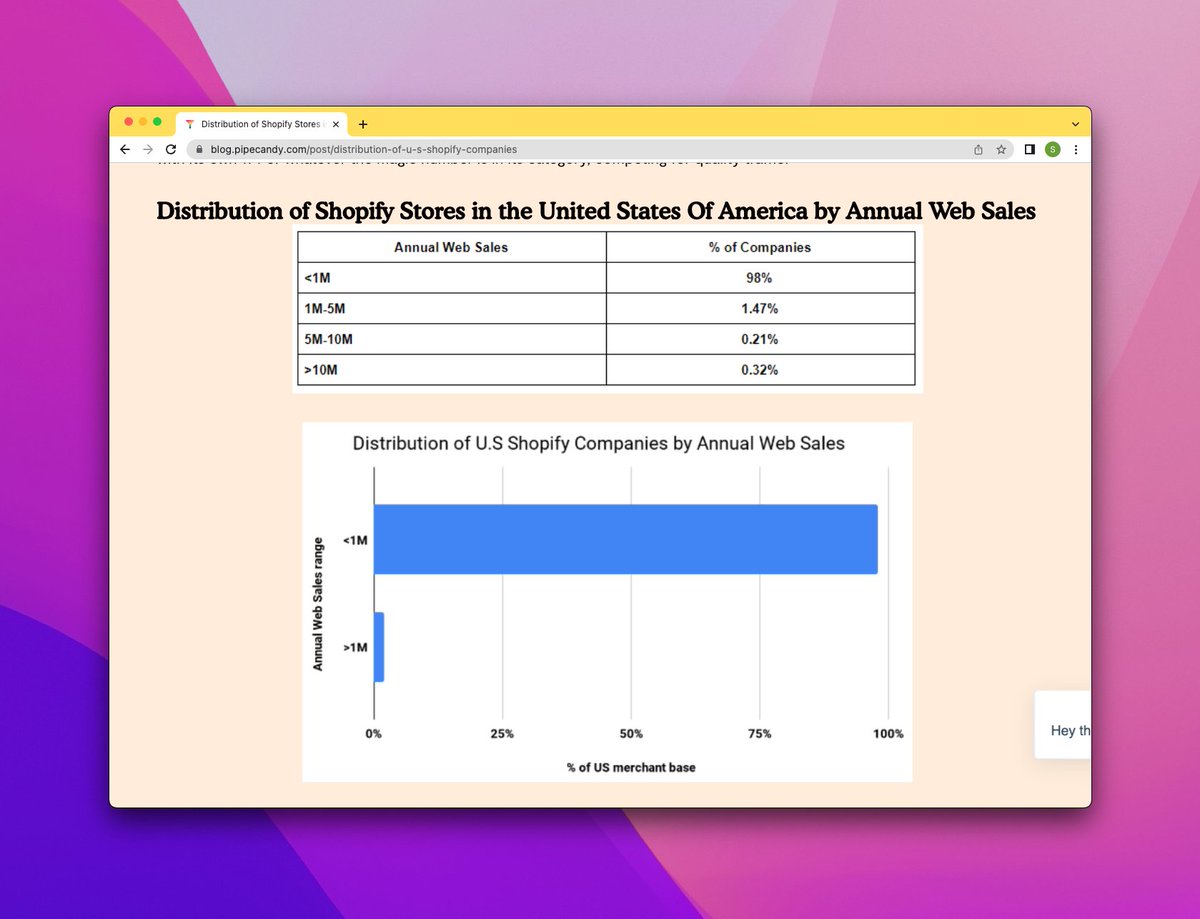Click the page heading about Shopify Stores distribution

pos(596,211)
